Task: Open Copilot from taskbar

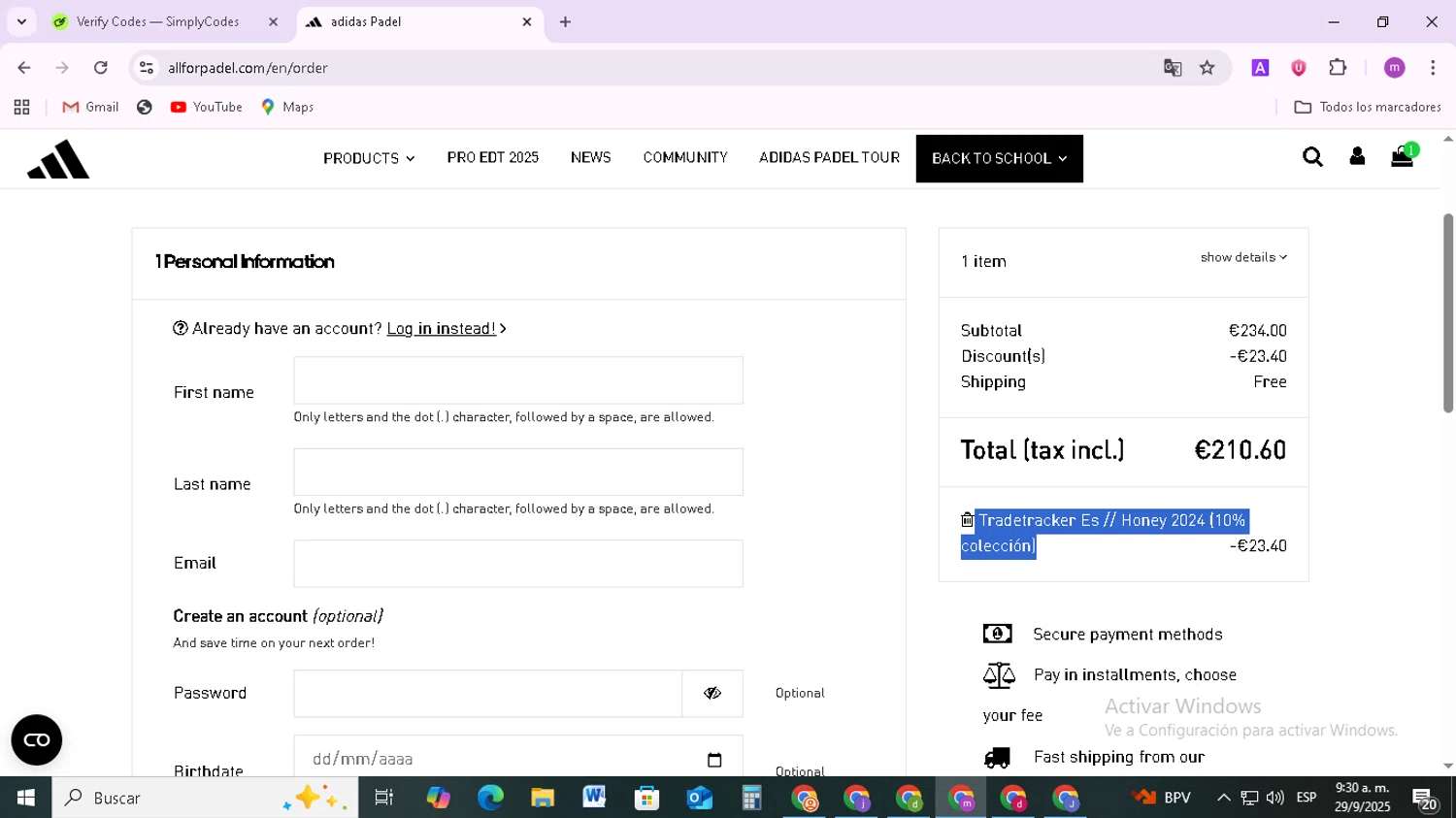Action: 438,798
